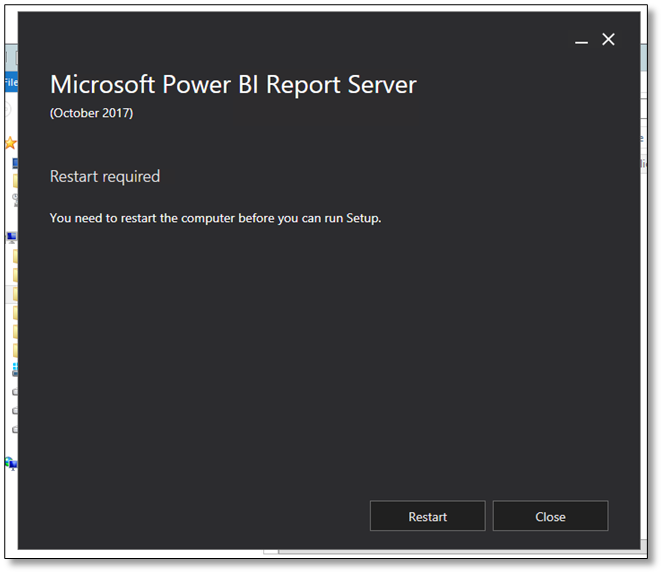Minimize the Power BI Report Server setup window
The height and width of the screenshot is (575, 664).
pyautogui.click(x=581, y=41)
